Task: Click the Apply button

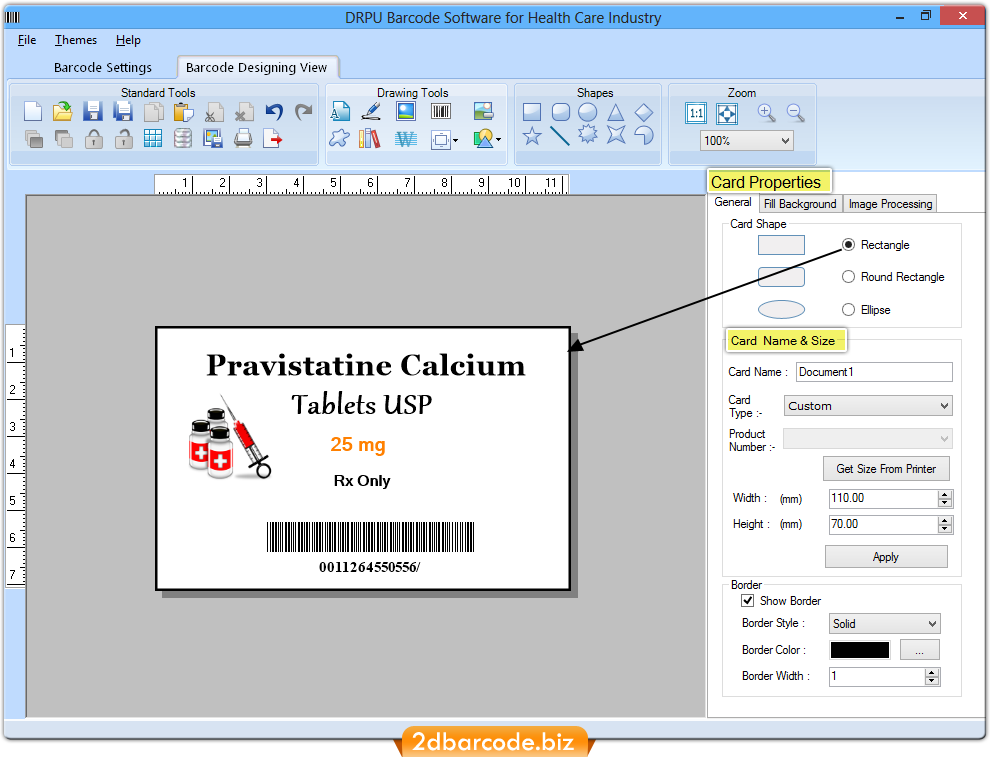Action: [886, 556]
